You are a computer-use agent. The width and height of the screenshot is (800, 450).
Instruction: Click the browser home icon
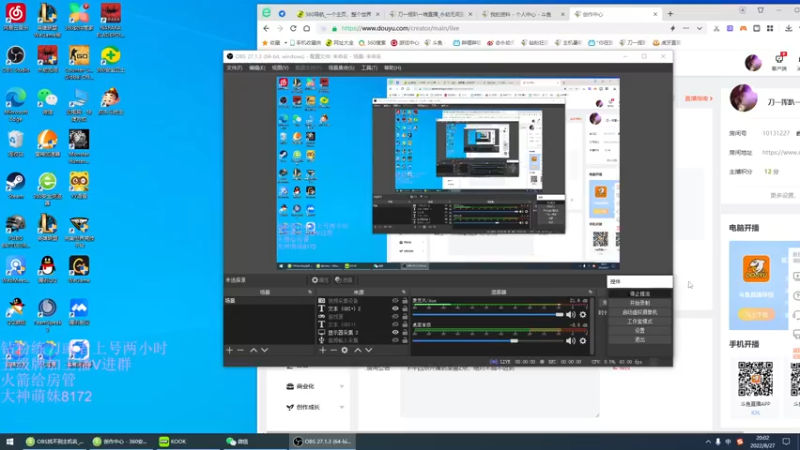[x=307, y=29]
